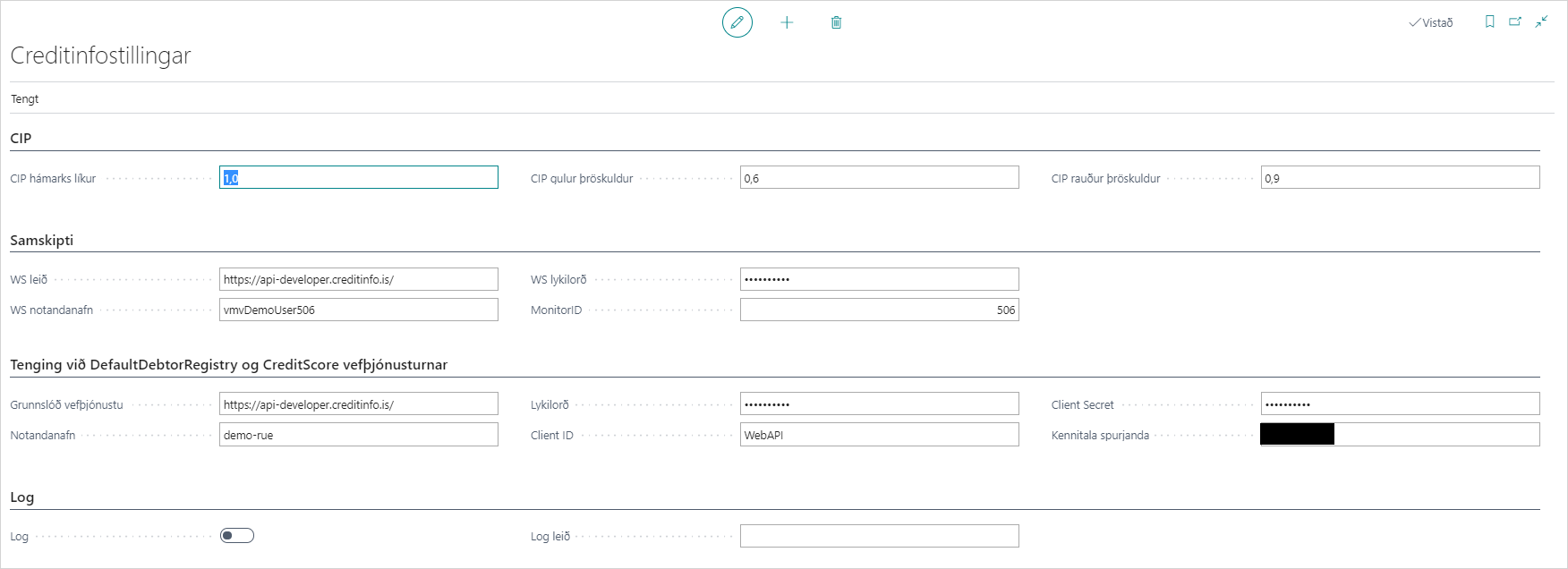Click the Log leið input field
The image size is (1568, 569).
click(x=879, y=537)
